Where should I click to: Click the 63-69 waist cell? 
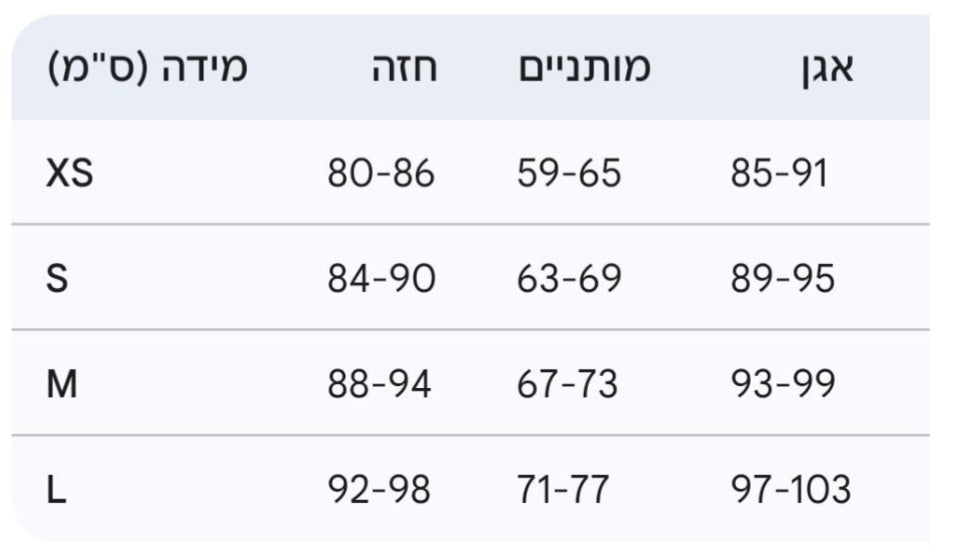(x=569, y=279)
